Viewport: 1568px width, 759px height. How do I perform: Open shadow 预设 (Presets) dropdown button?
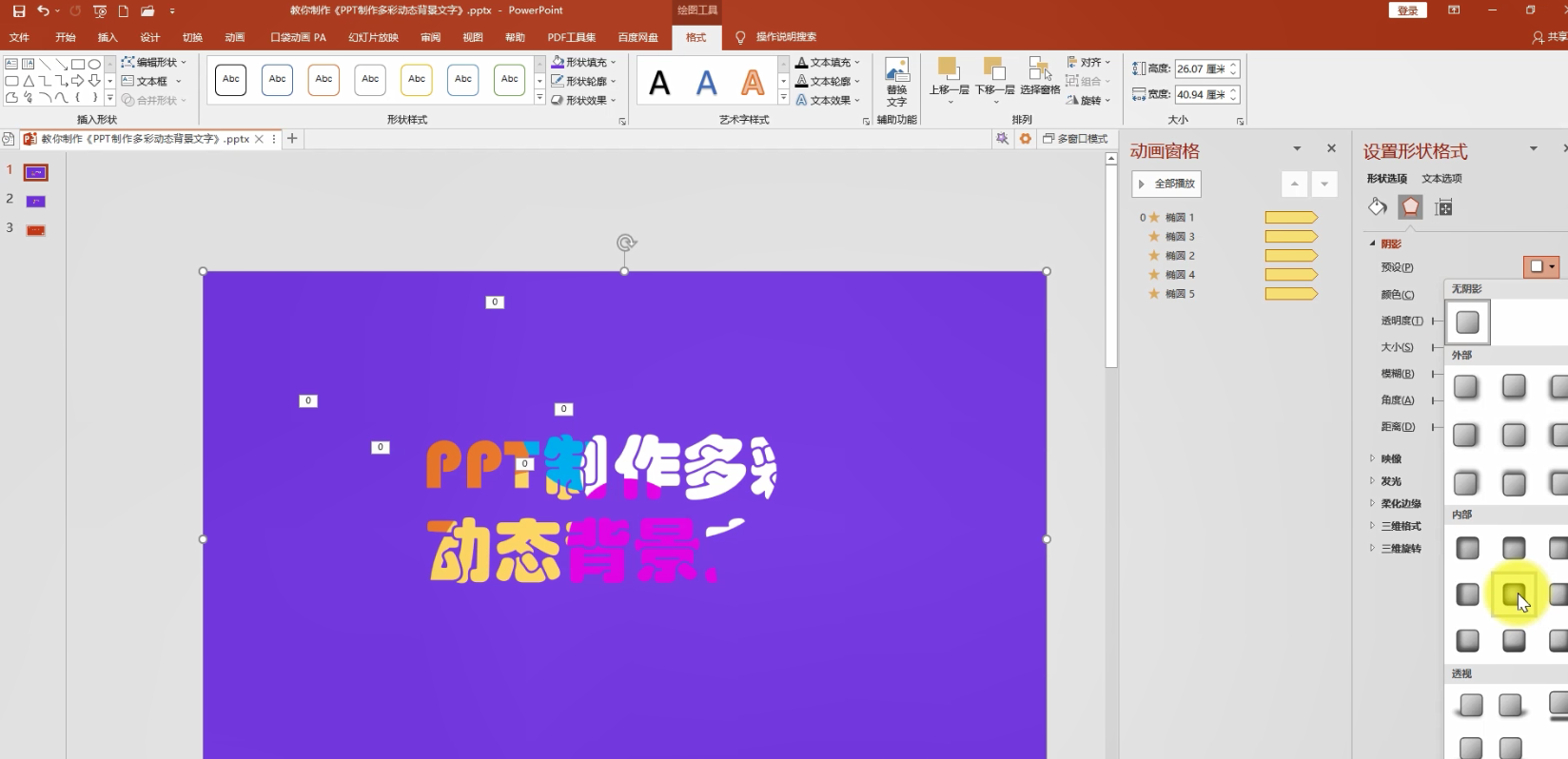[1541, 267]
